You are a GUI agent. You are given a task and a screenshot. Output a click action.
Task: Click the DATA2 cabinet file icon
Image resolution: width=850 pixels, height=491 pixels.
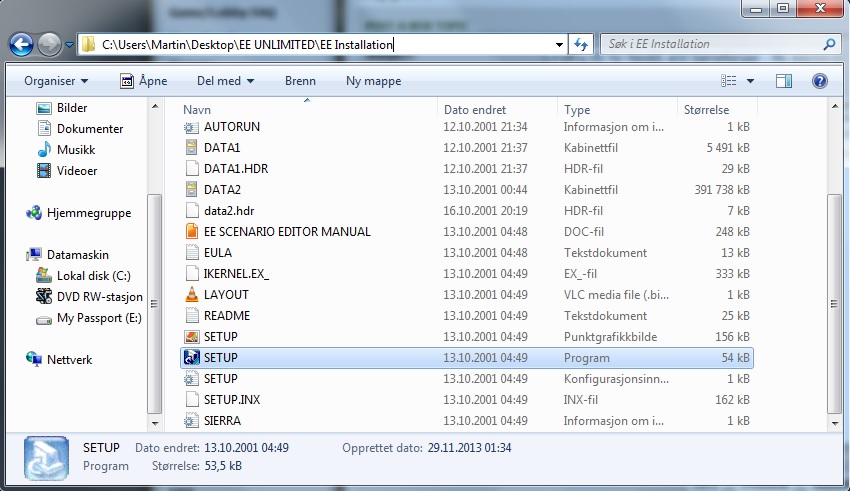click(x=193, y=190)
